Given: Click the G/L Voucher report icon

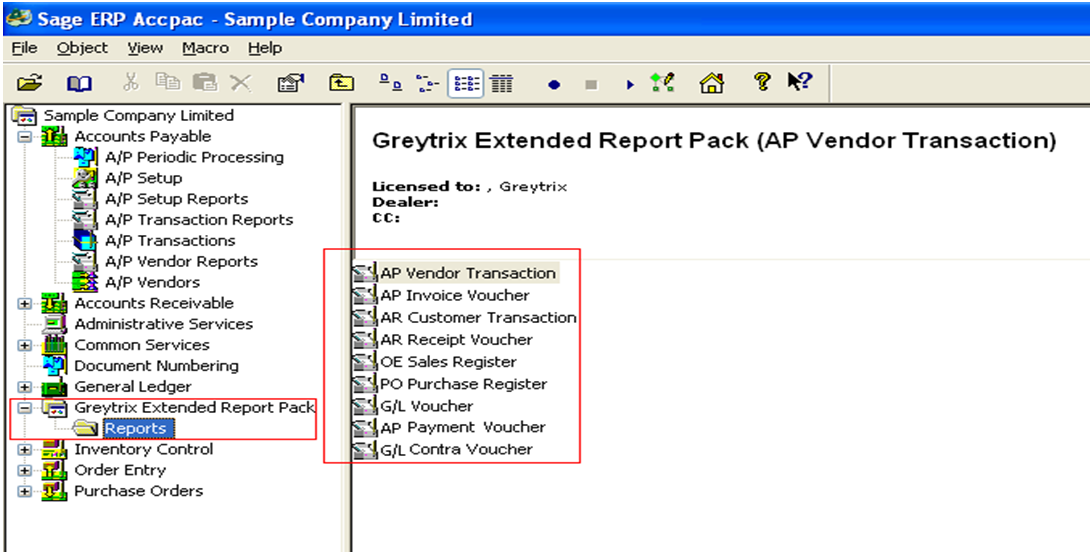Looking at the screenshot, I should [366, 406].
